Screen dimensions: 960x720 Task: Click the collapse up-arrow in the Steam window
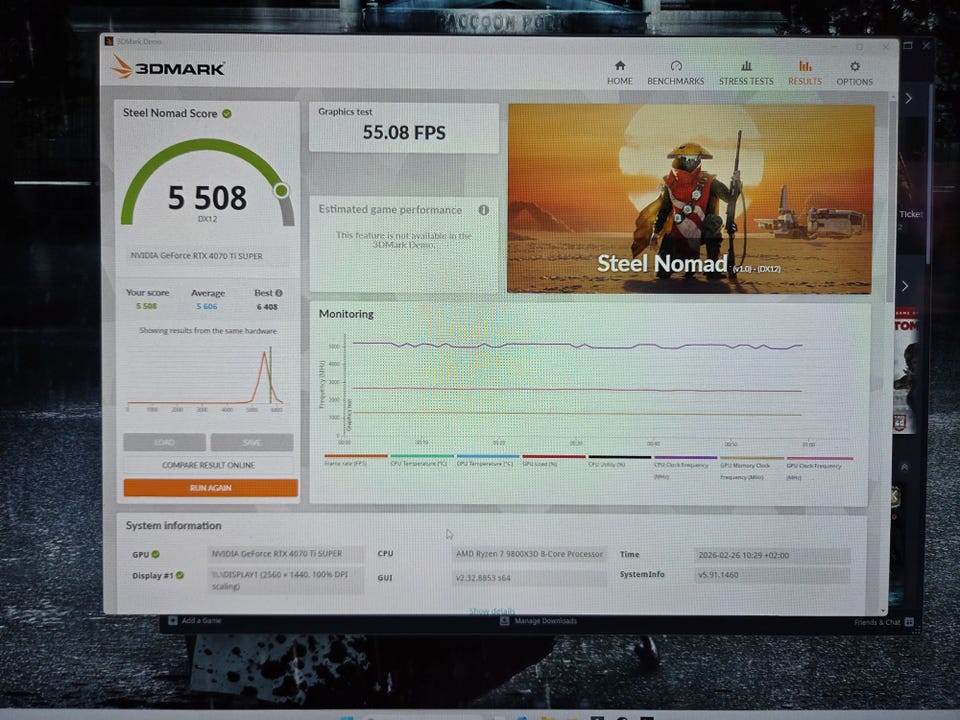point(904,467)
